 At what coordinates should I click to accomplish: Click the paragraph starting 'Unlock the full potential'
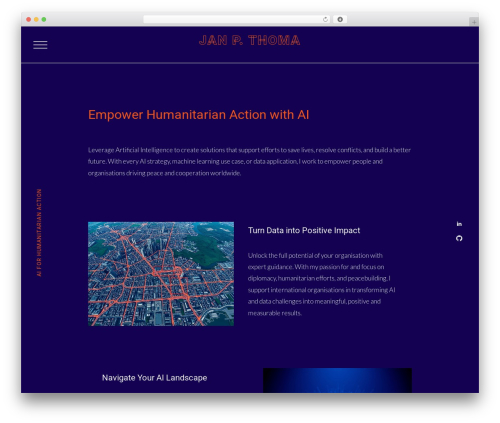pyautogui.click(x=321, y=284)
